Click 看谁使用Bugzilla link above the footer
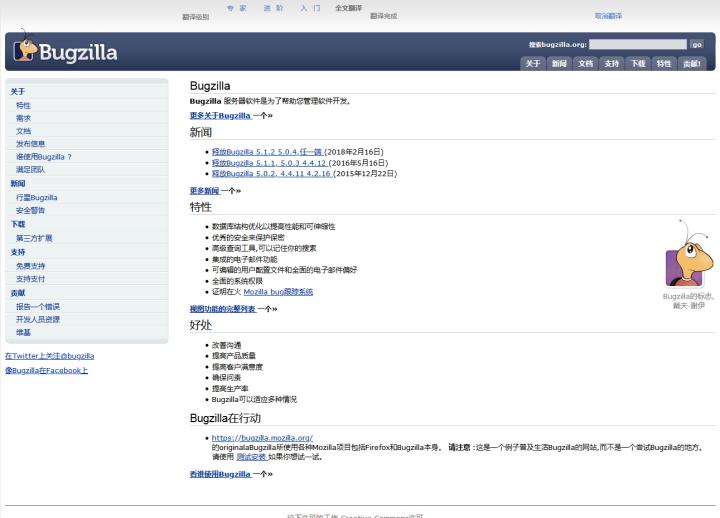This screenshot has width=720, height=518. coord(220,474)
